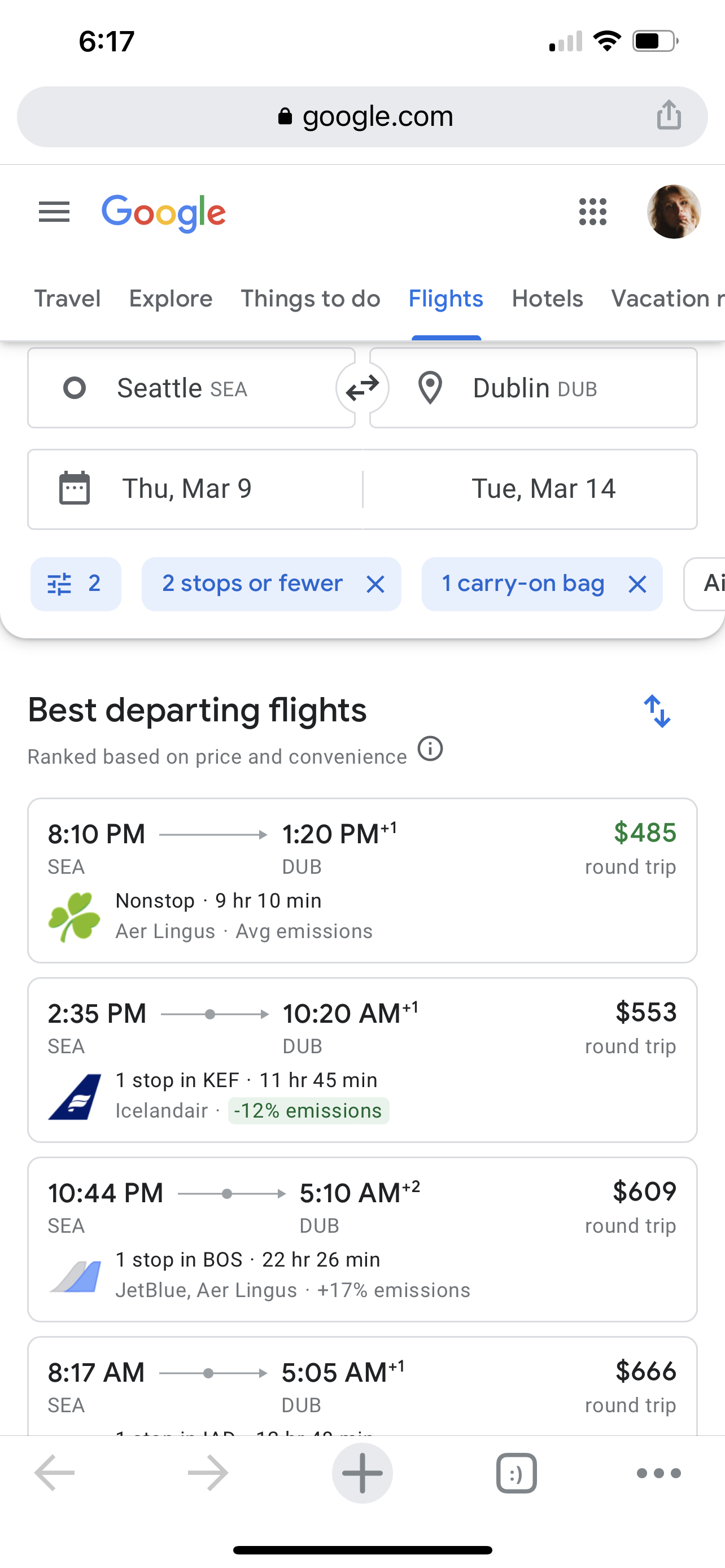The image size is (725, 1568).
Task: Select the $553 Icelandair flight
Action: [362, 1060]
